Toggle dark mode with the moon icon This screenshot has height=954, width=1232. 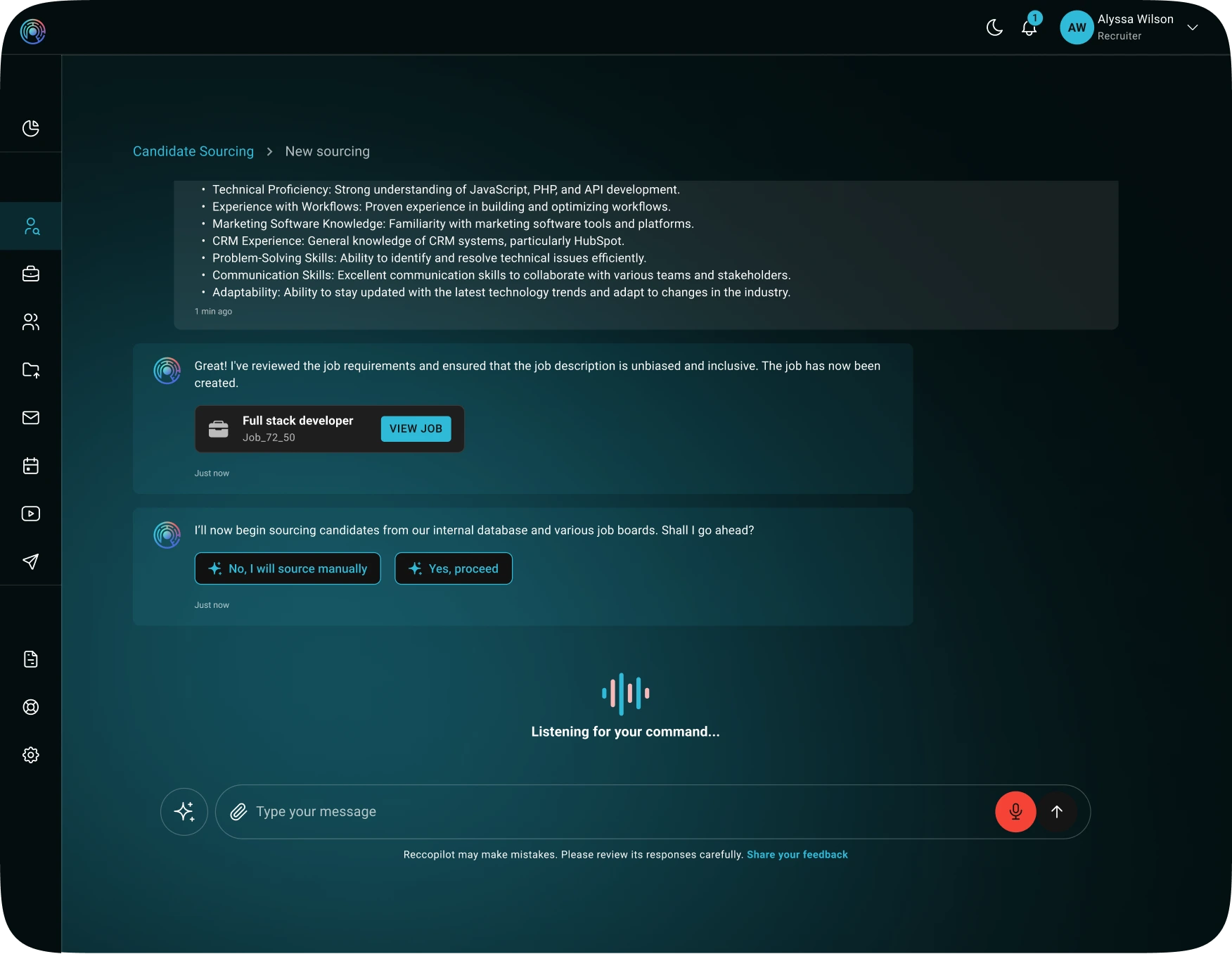(994, 27)
